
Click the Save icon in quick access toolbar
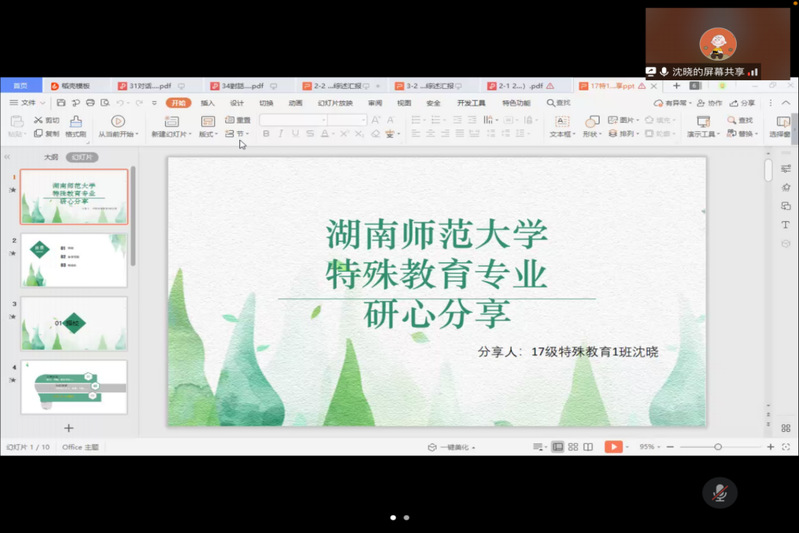pyautogui.click(x=61, y=103)
